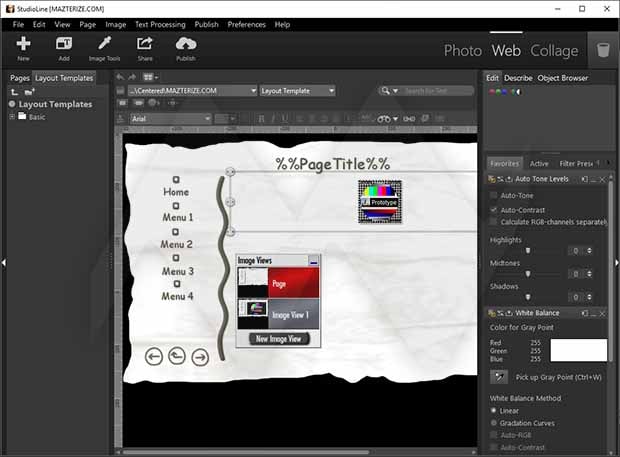
Task: Click the Auto Tone Levels panel icon
Action: 491,179
